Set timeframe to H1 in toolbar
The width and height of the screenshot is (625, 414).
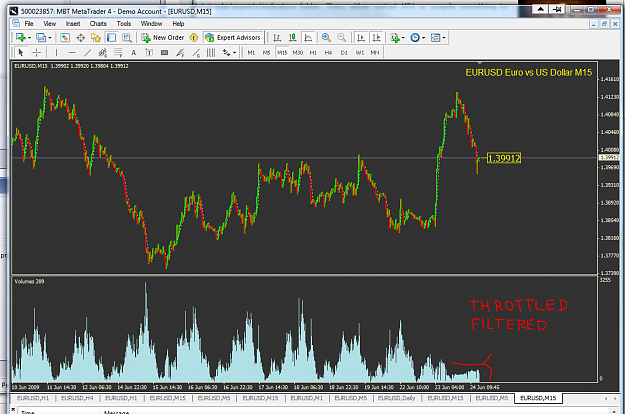click(313, 52)
